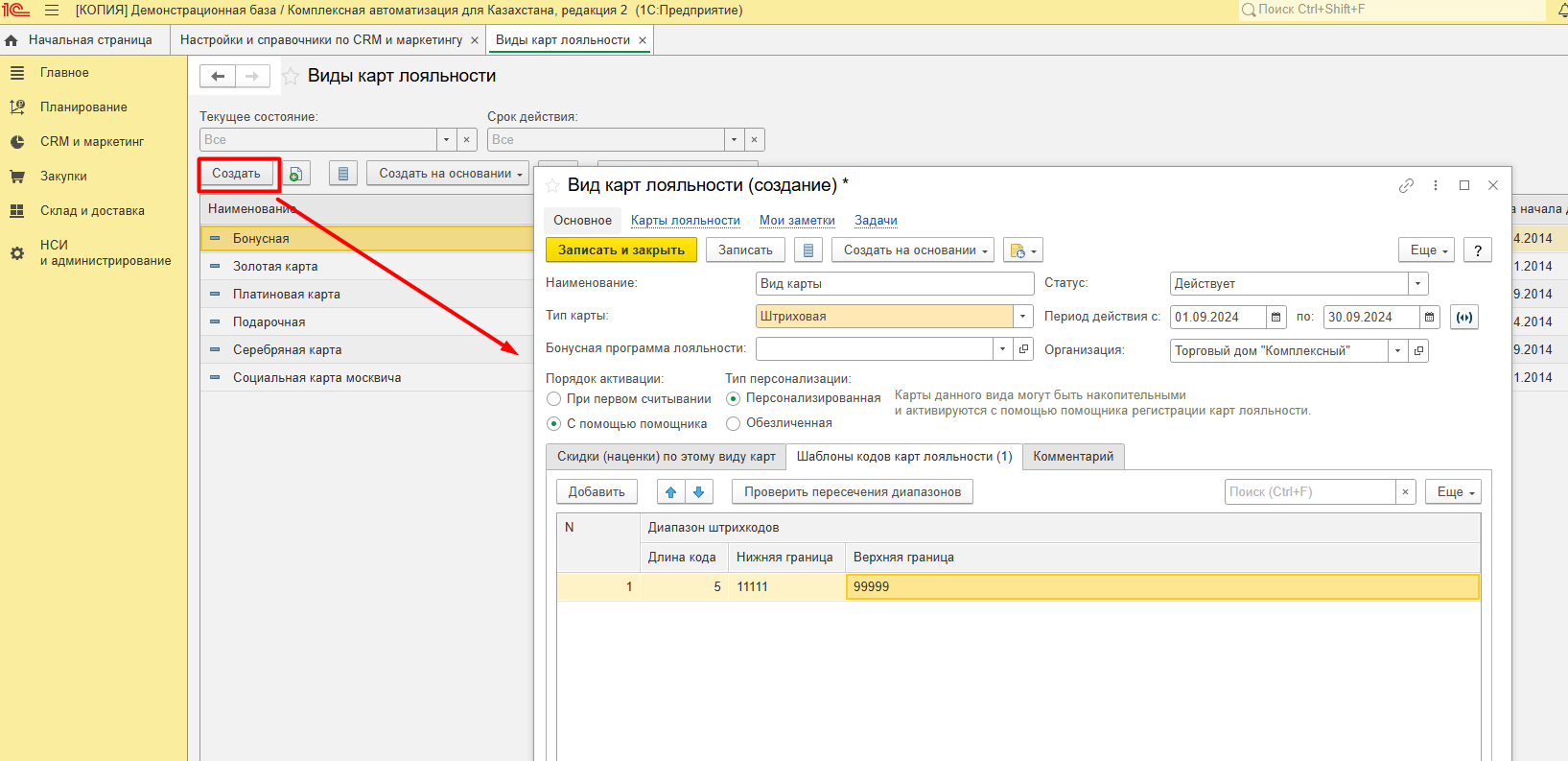Click the copy-item icon beside Создать
Viewport: 1568px width, 761px height.
tap(296, 174)
